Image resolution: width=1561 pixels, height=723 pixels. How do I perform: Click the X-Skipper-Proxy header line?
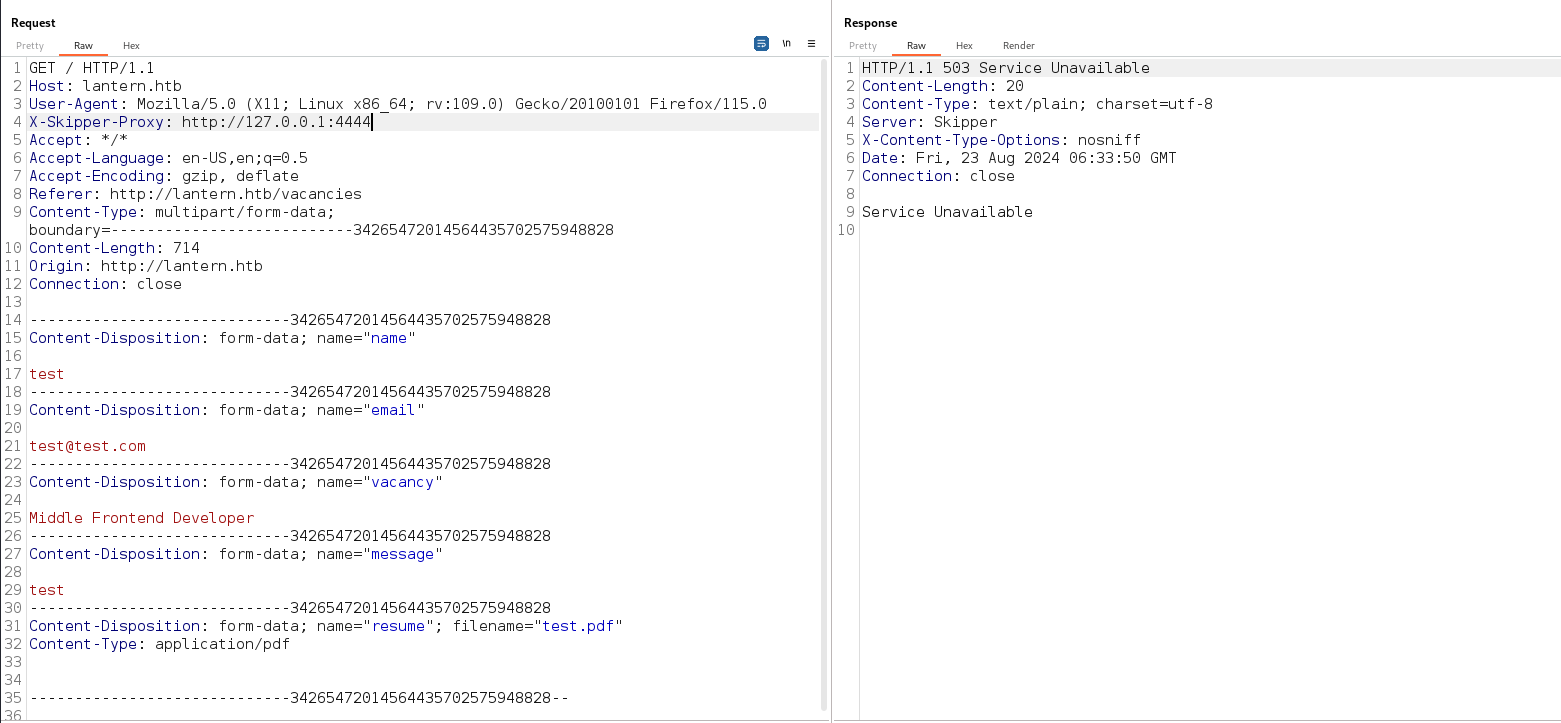coord(201,122)
